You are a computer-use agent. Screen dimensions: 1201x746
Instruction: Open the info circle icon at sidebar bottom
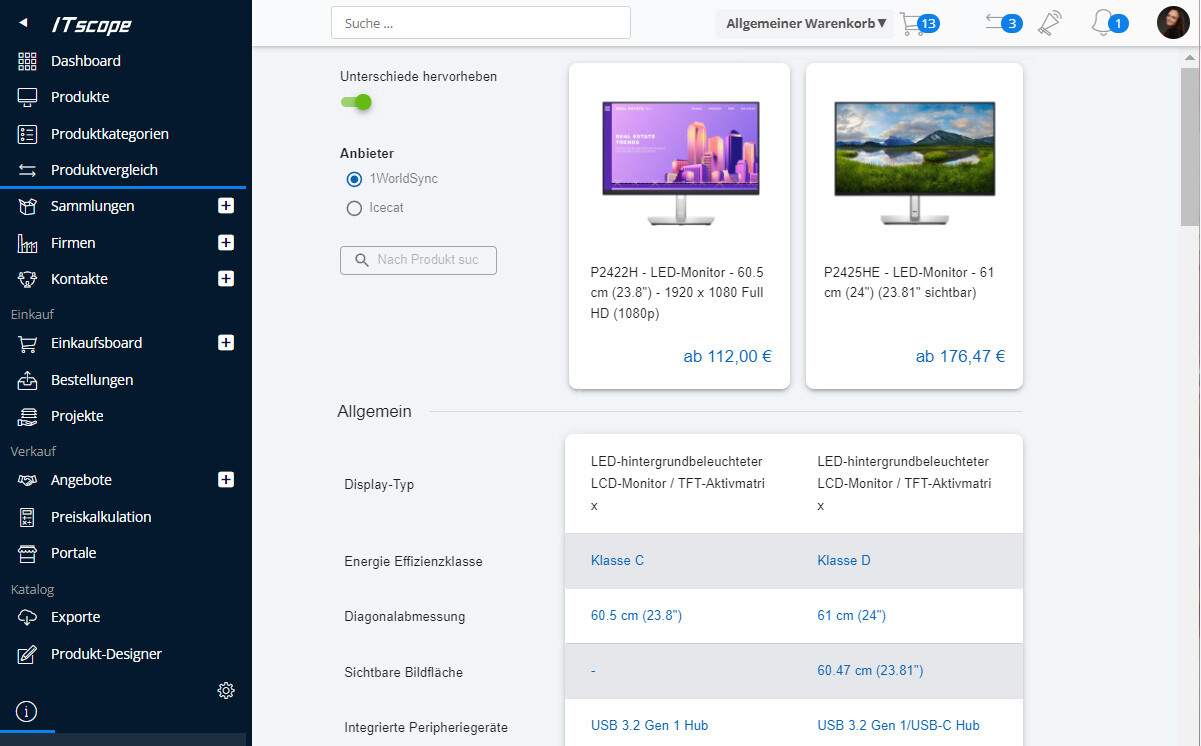click(x=26, y=712)
